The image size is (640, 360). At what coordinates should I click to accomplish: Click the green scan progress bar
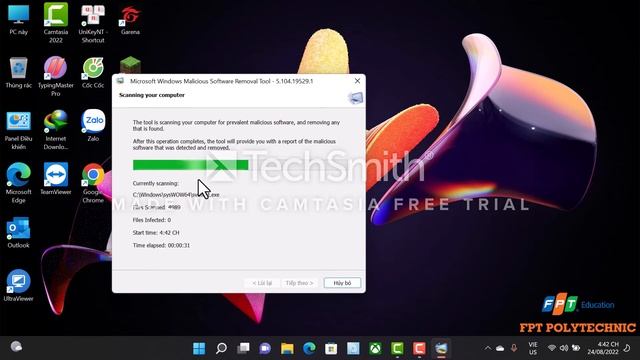click(191, 165)
